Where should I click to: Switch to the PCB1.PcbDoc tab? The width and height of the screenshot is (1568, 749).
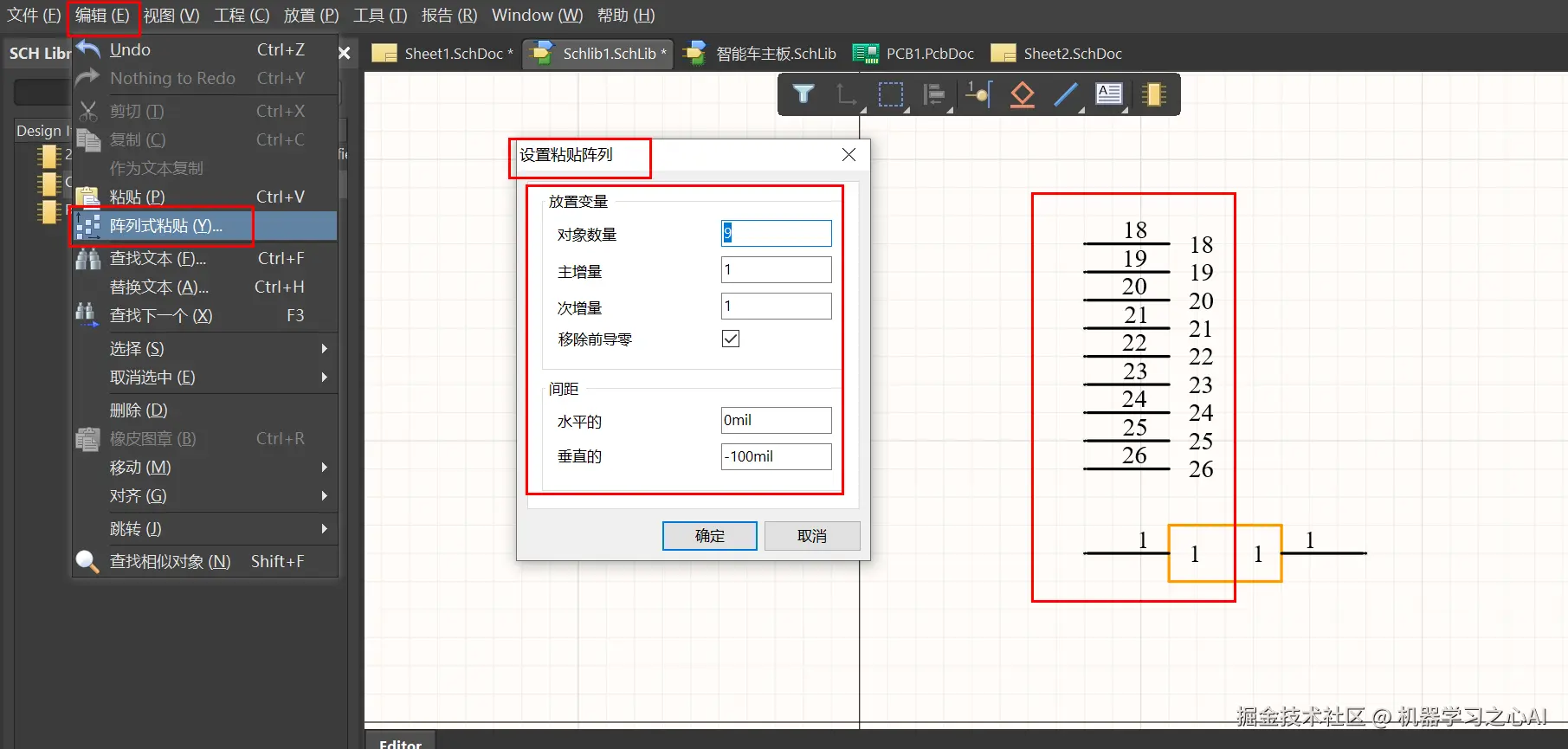[914, 54]
